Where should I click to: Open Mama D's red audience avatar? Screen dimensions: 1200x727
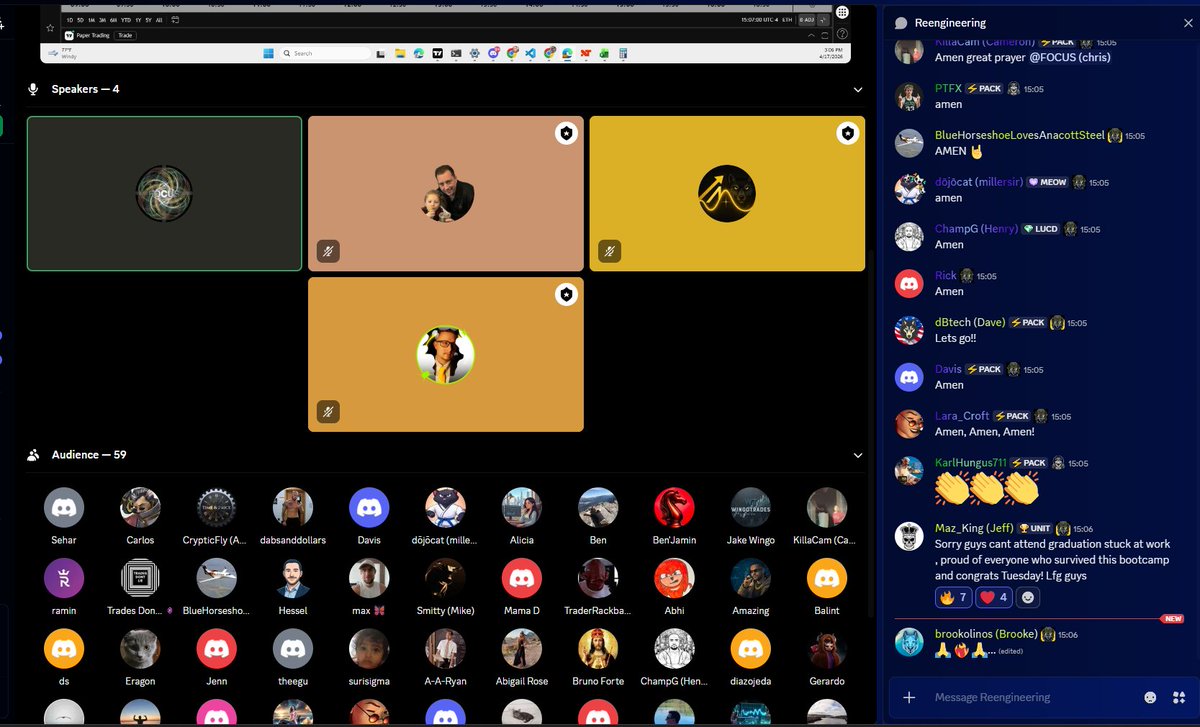(x=522, y=578)
